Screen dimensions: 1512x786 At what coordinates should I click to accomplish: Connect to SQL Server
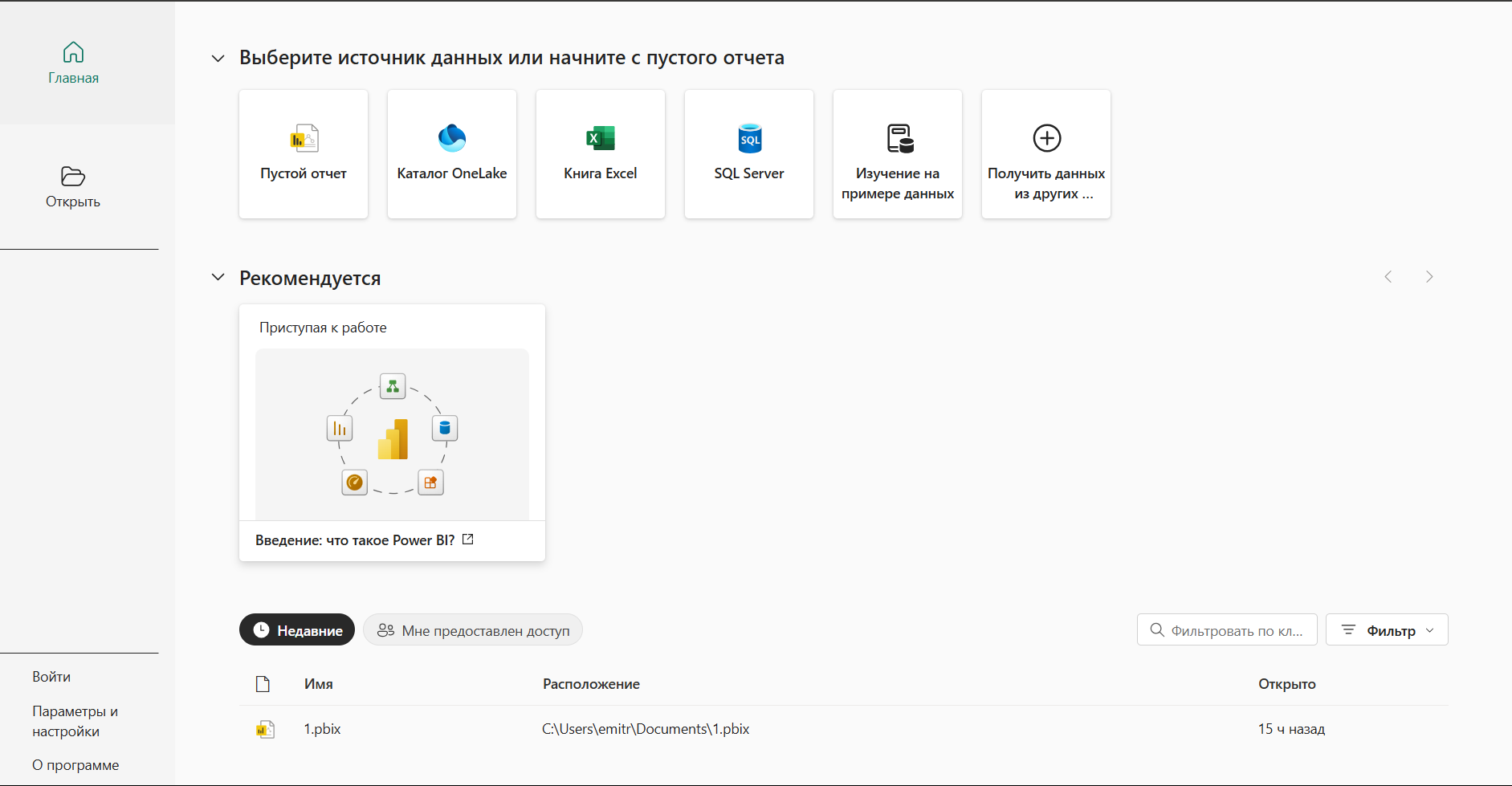(x=748, y=153)
